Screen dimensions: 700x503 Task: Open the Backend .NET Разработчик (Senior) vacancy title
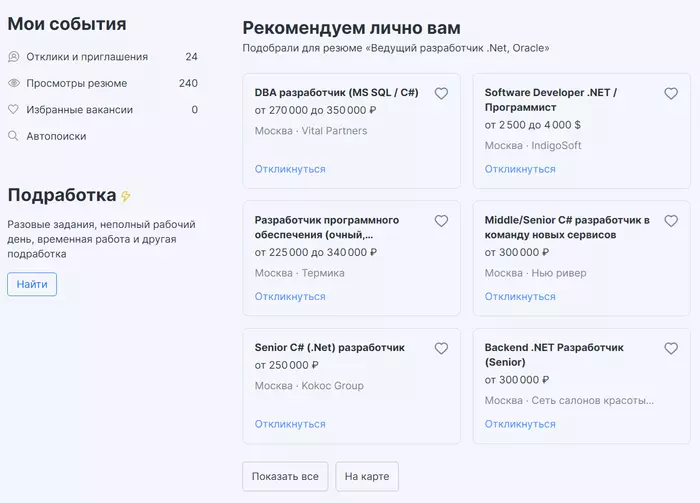click(553, 354)
